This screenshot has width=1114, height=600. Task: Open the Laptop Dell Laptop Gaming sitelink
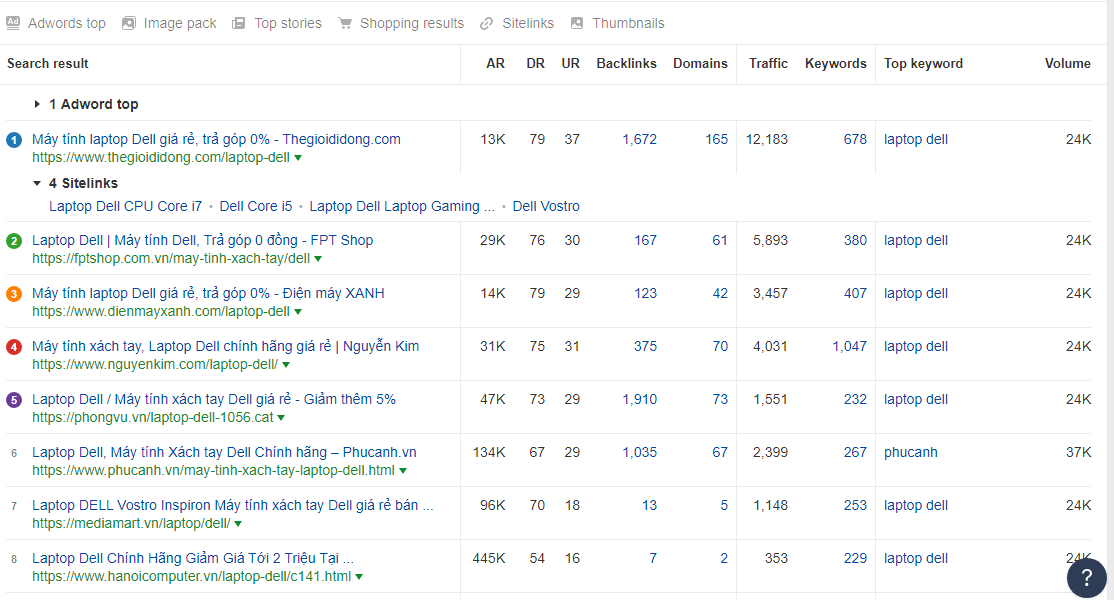(x=402, y=207)
